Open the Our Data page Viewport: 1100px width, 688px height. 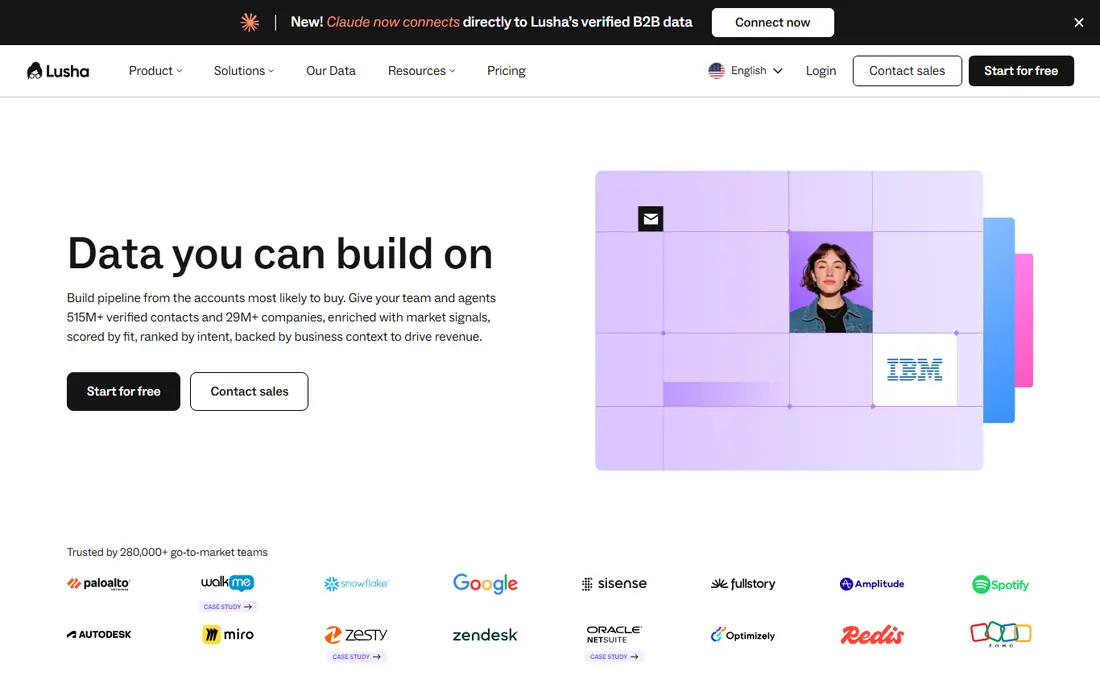330,71
